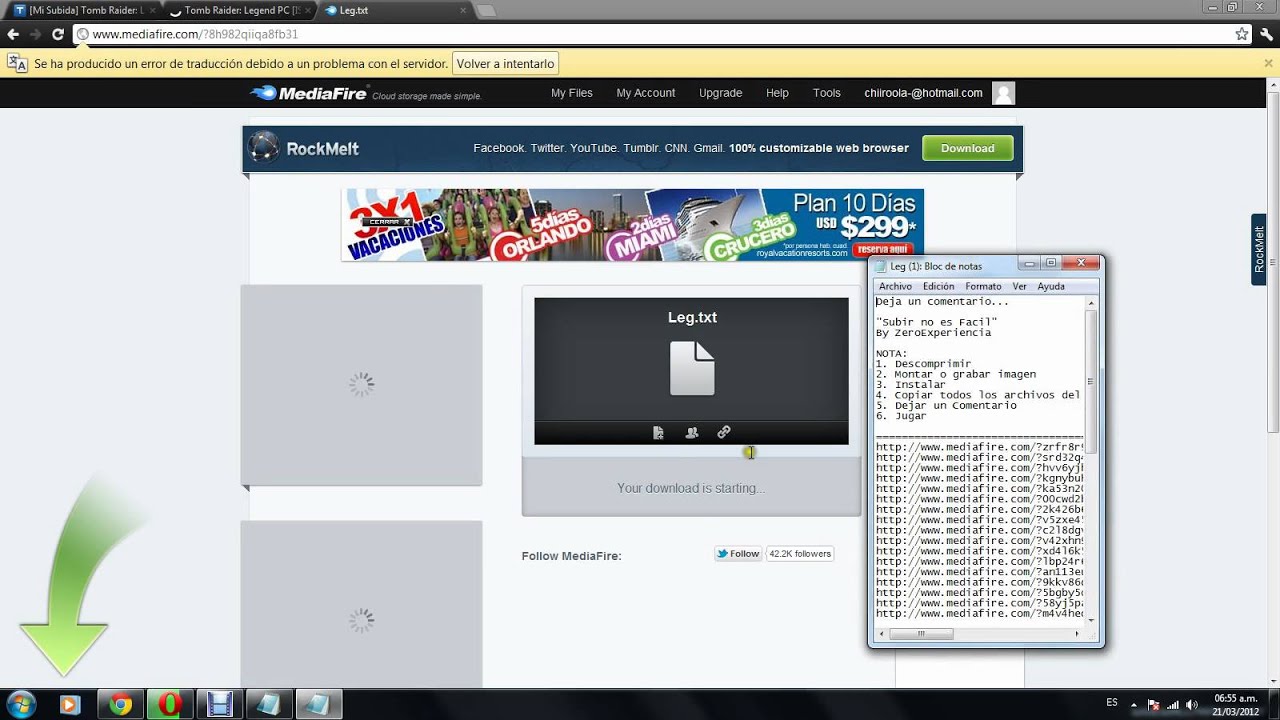This screenshot has width=1280, height=720.
Task: Show hidden system tray icons
Action: click(1134, 704)
